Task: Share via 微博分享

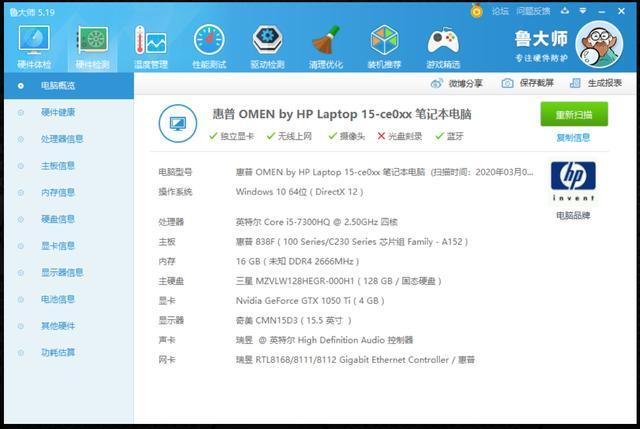Action: 456,83
